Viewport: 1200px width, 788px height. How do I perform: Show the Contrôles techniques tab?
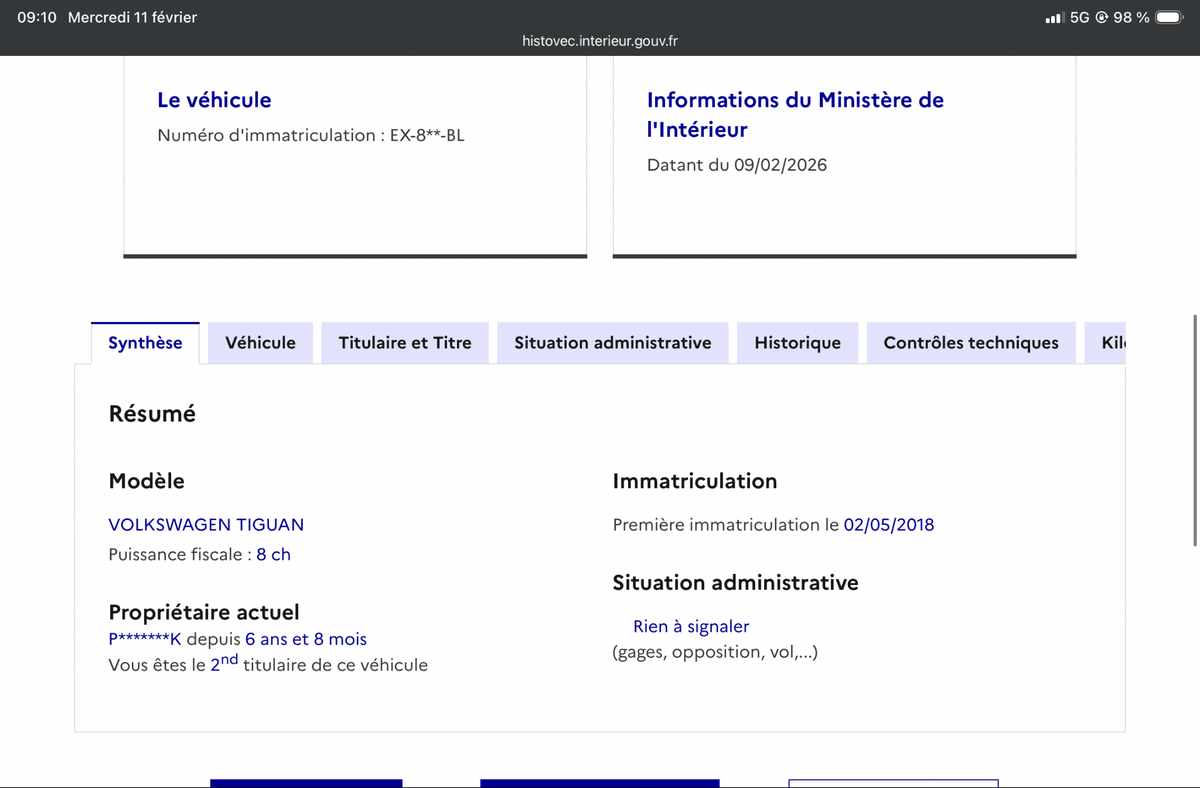(970, 343)
